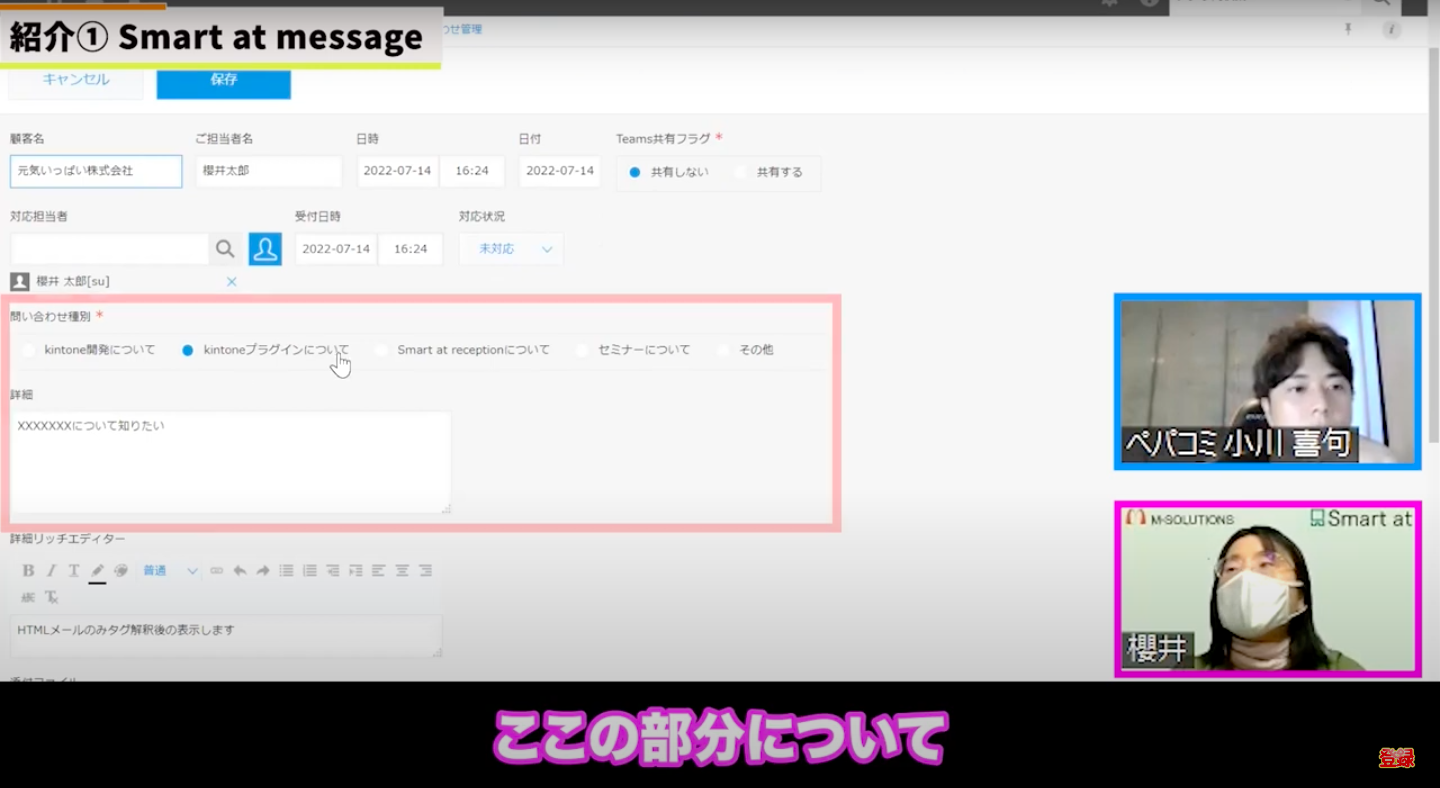Clear text formatting with the Tx icon
The width and height of the screenshot is (1440, 788).
[51, 597]
